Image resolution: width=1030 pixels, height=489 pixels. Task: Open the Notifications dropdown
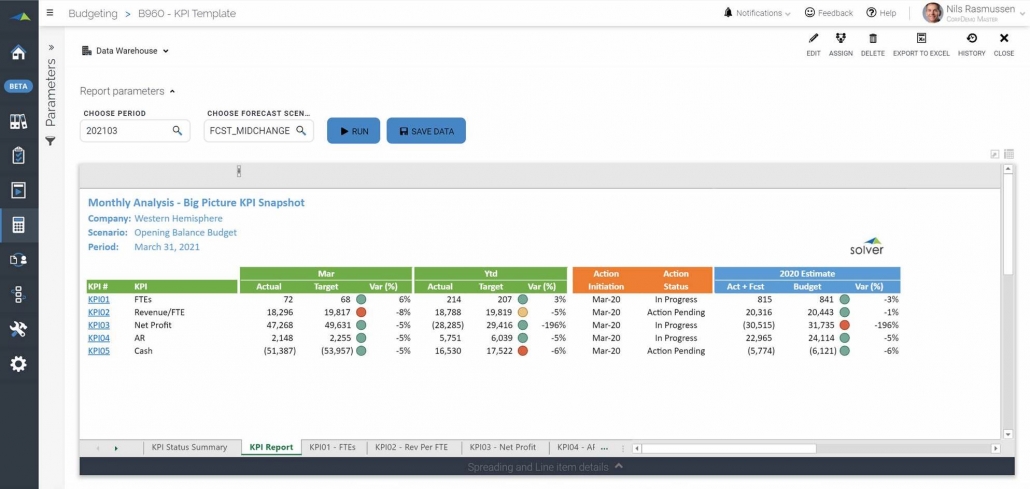click(x=756, y=13)
